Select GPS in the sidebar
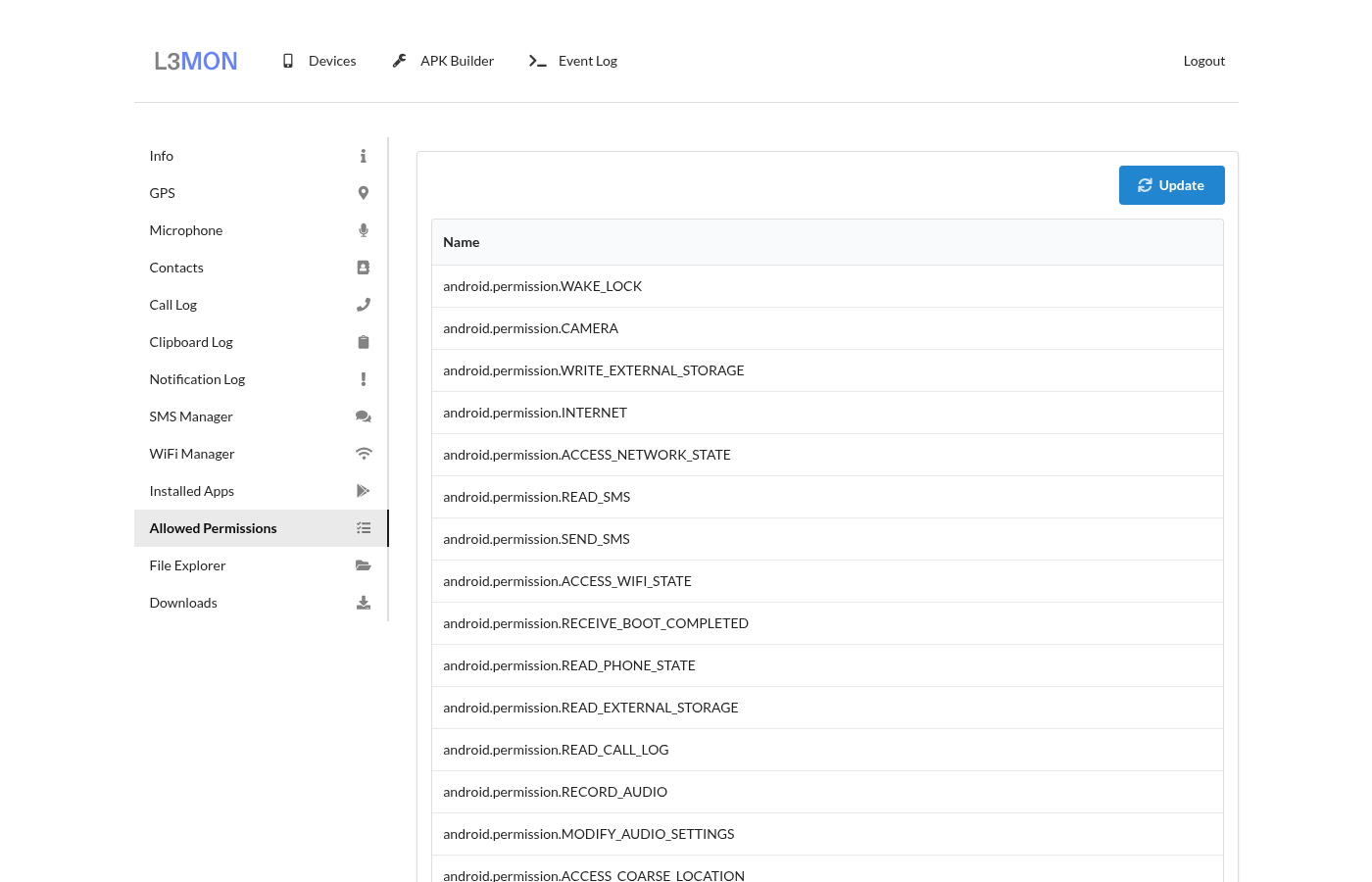 tap(261, 193)
